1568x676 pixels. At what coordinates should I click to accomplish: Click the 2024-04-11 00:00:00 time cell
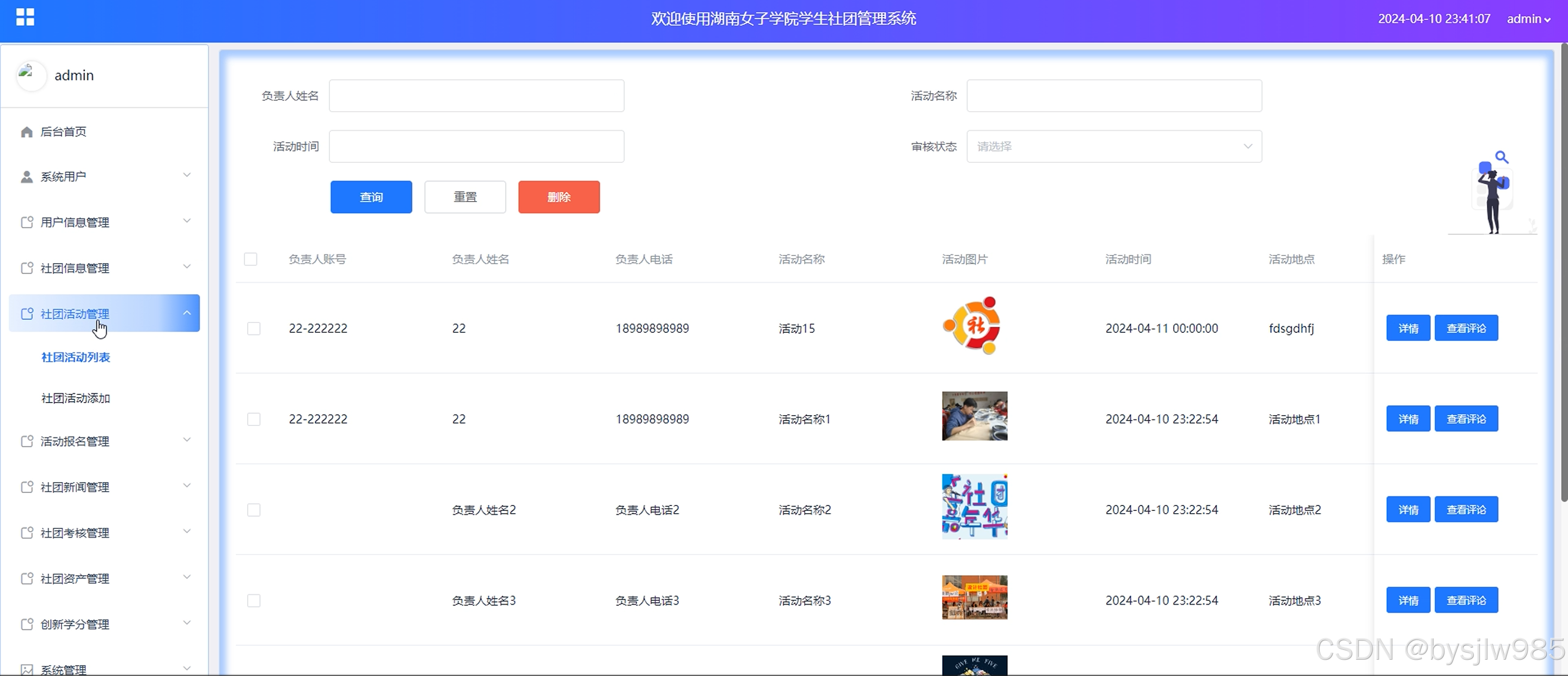tap(1161, 328)
